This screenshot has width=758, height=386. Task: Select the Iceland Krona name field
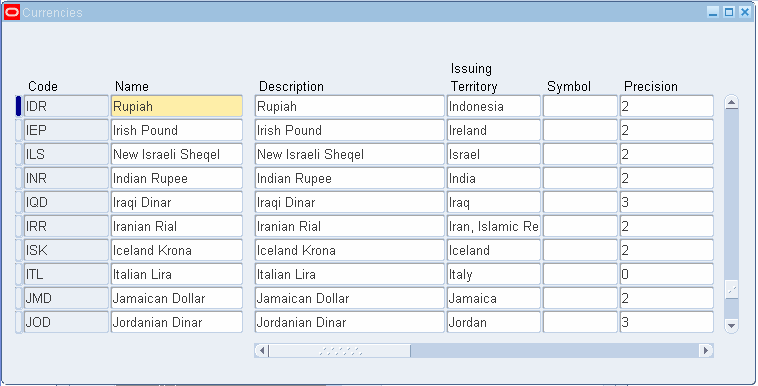177,250
